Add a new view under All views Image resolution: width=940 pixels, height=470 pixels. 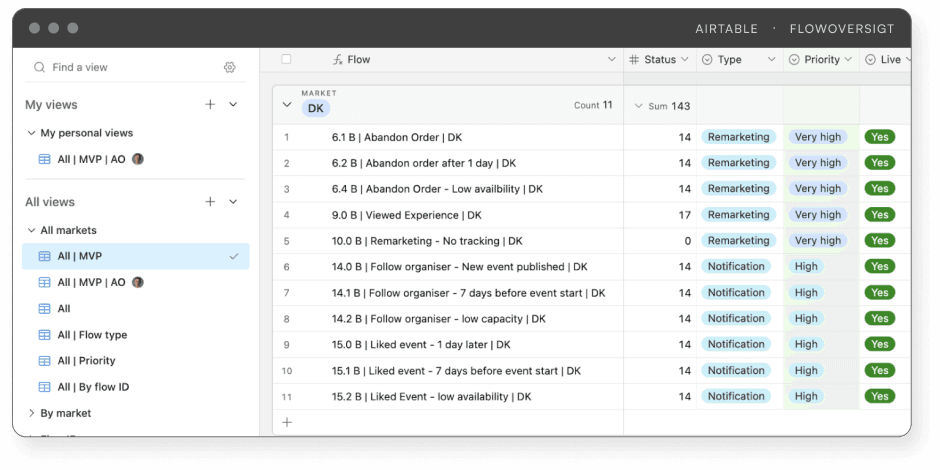coord(210,201)
